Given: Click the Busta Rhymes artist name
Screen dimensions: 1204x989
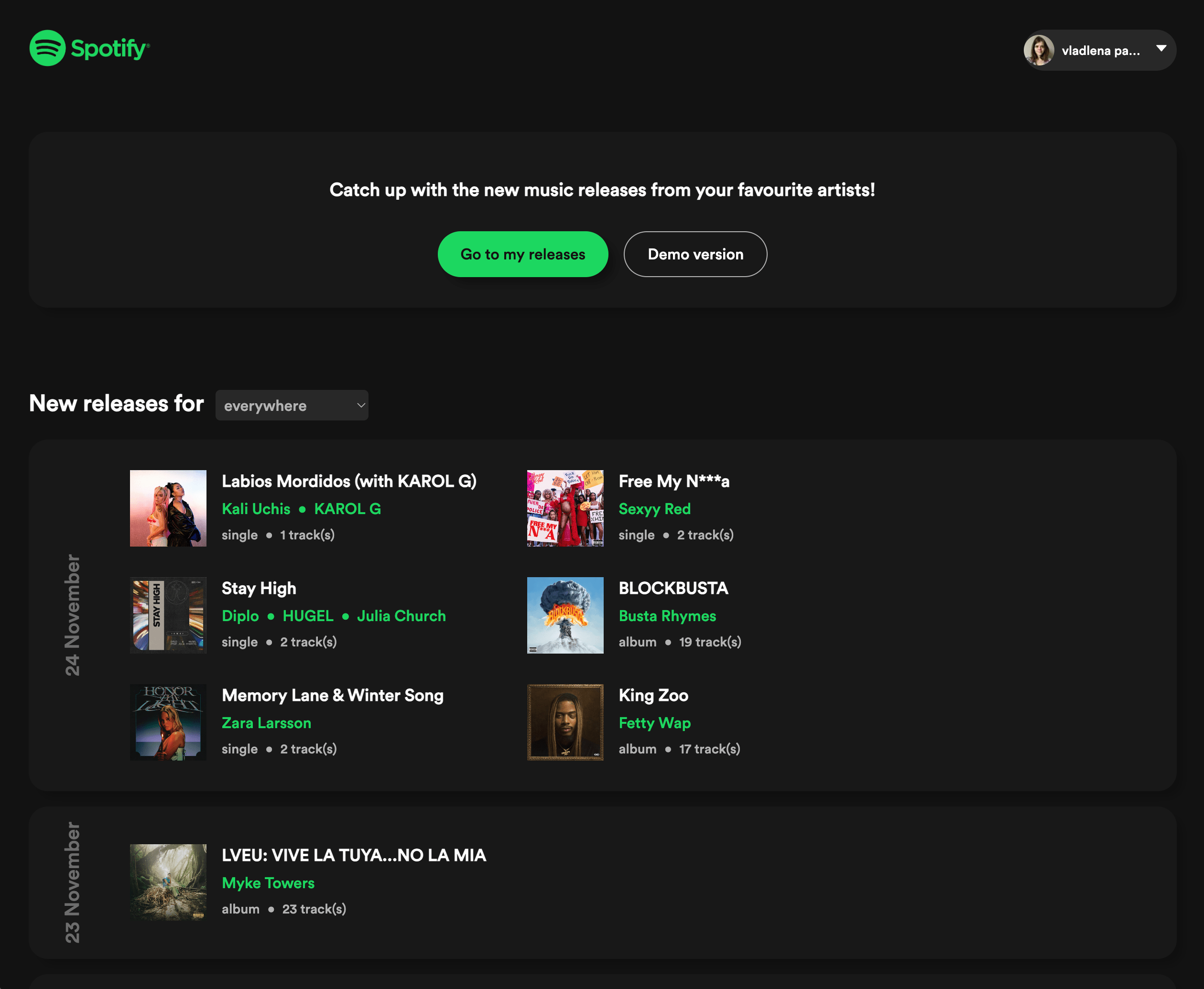Looking at the screenshot, I should pos(667,616).
